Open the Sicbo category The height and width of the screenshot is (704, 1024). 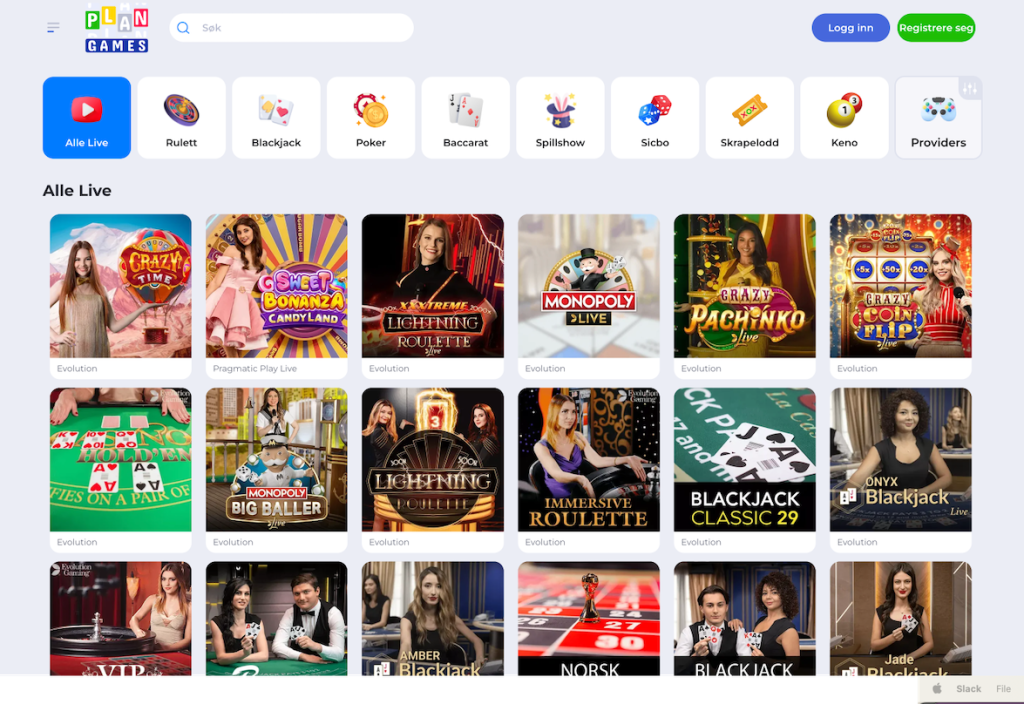pos(655,118)
